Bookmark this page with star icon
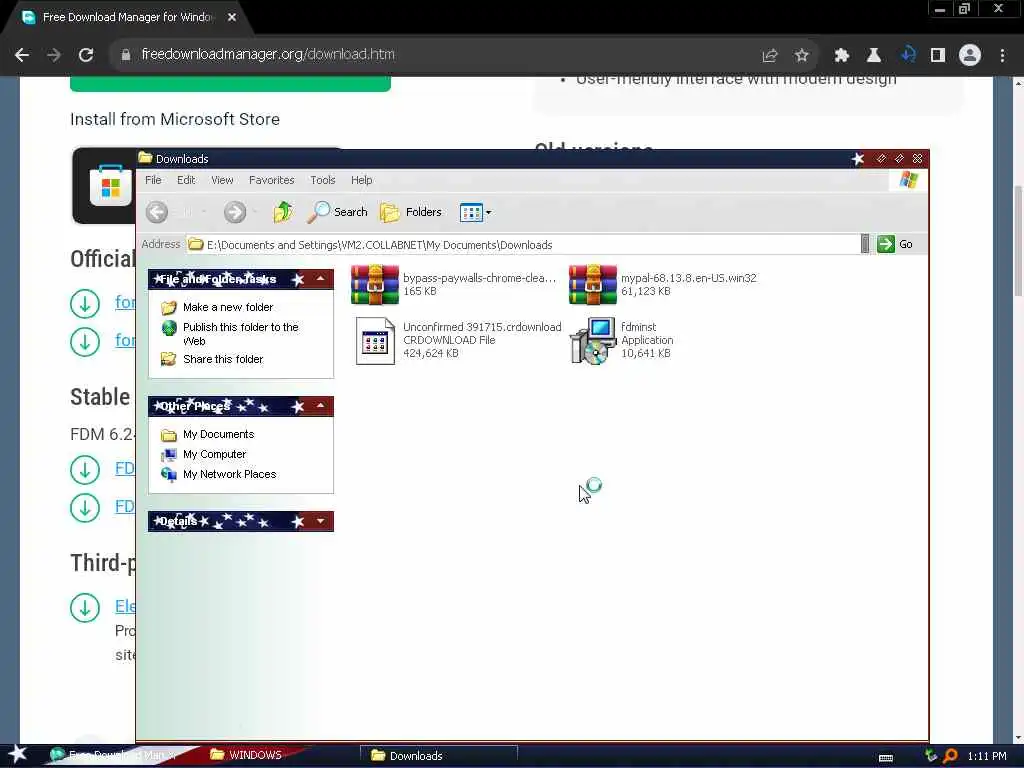The image size is (1024, 768). (801, 56)
